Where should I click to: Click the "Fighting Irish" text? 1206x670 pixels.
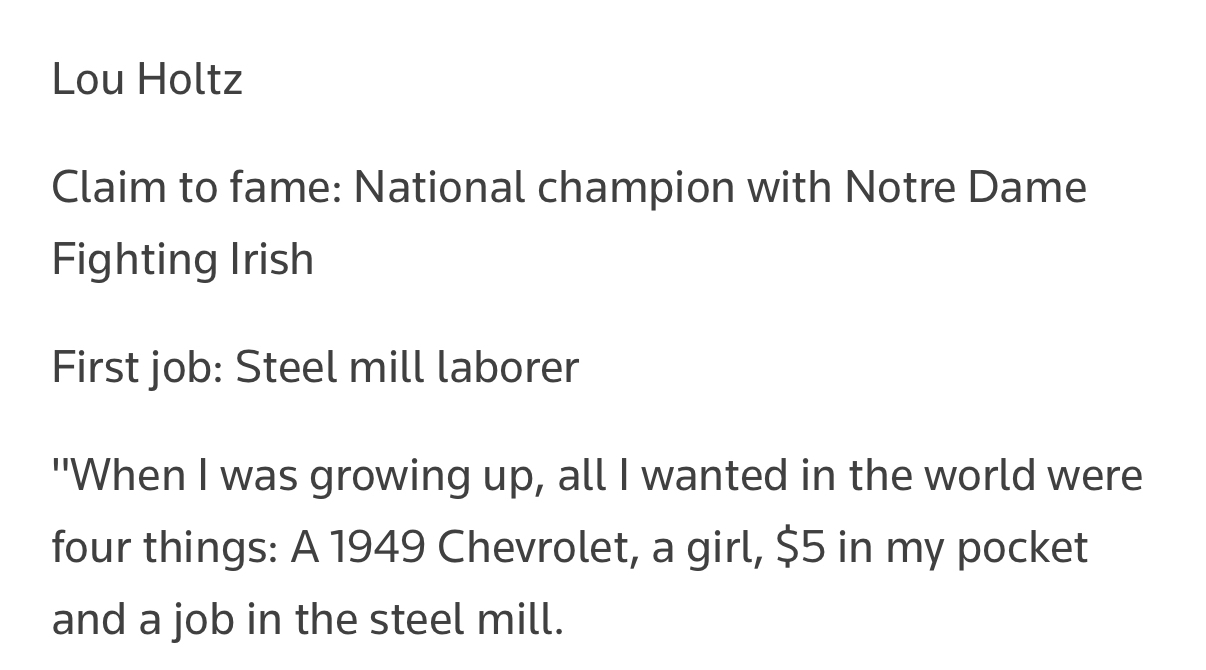point(182,259)
